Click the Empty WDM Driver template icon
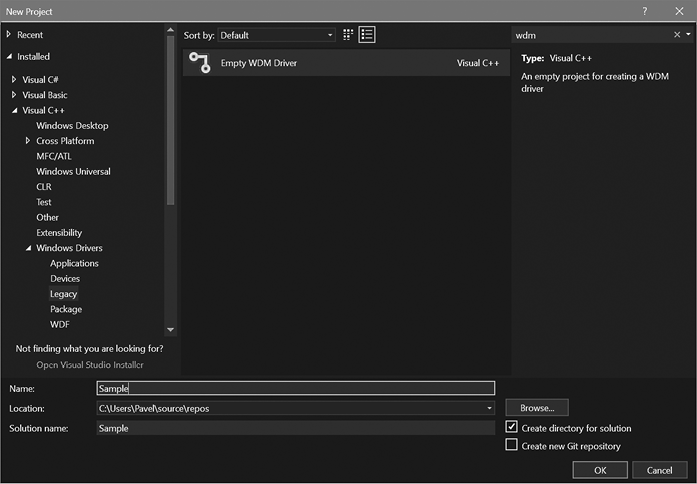The height and width of the screenshot is (484, 697). [200, 63]
